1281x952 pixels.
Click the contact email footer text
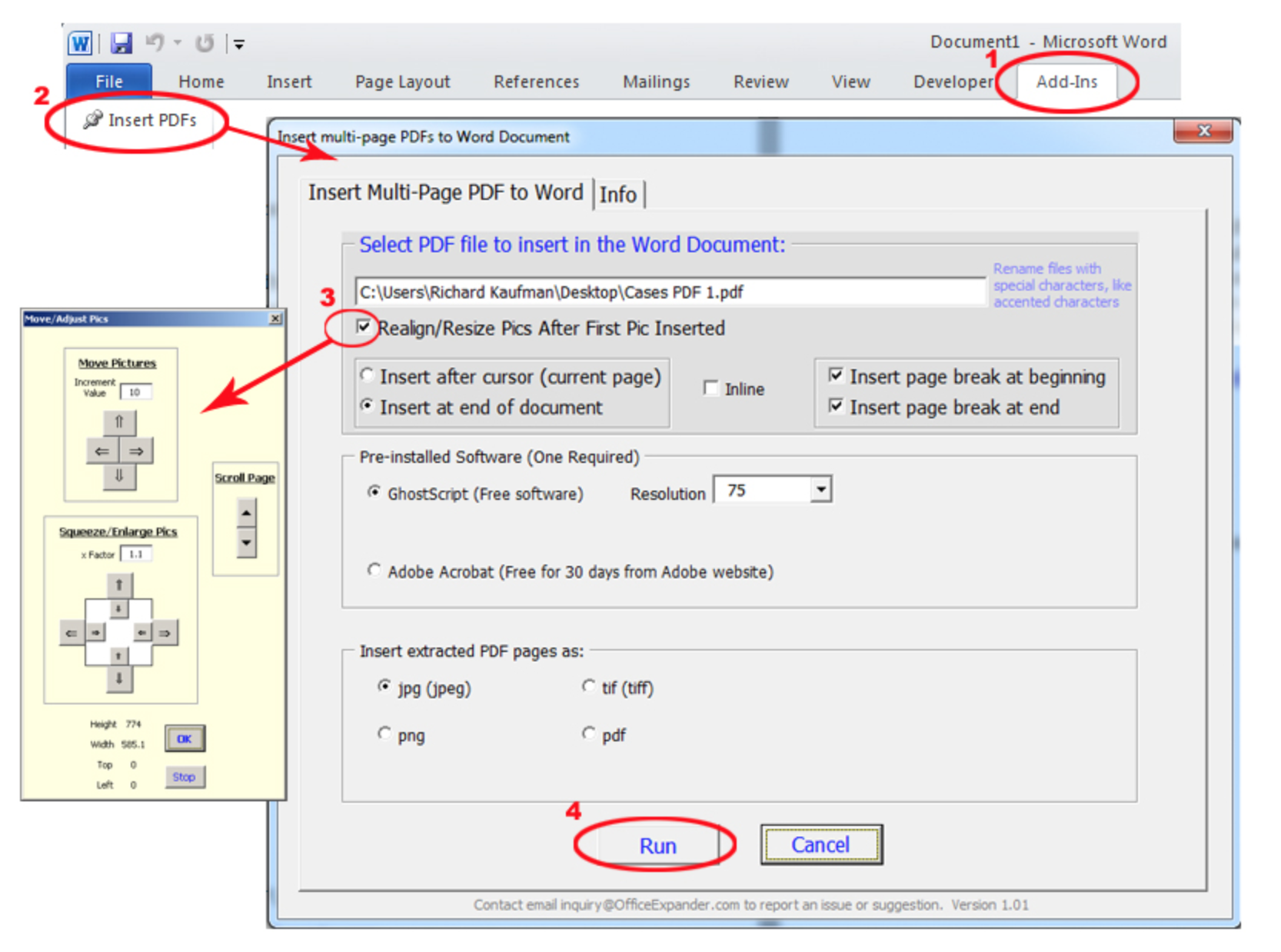750,904
